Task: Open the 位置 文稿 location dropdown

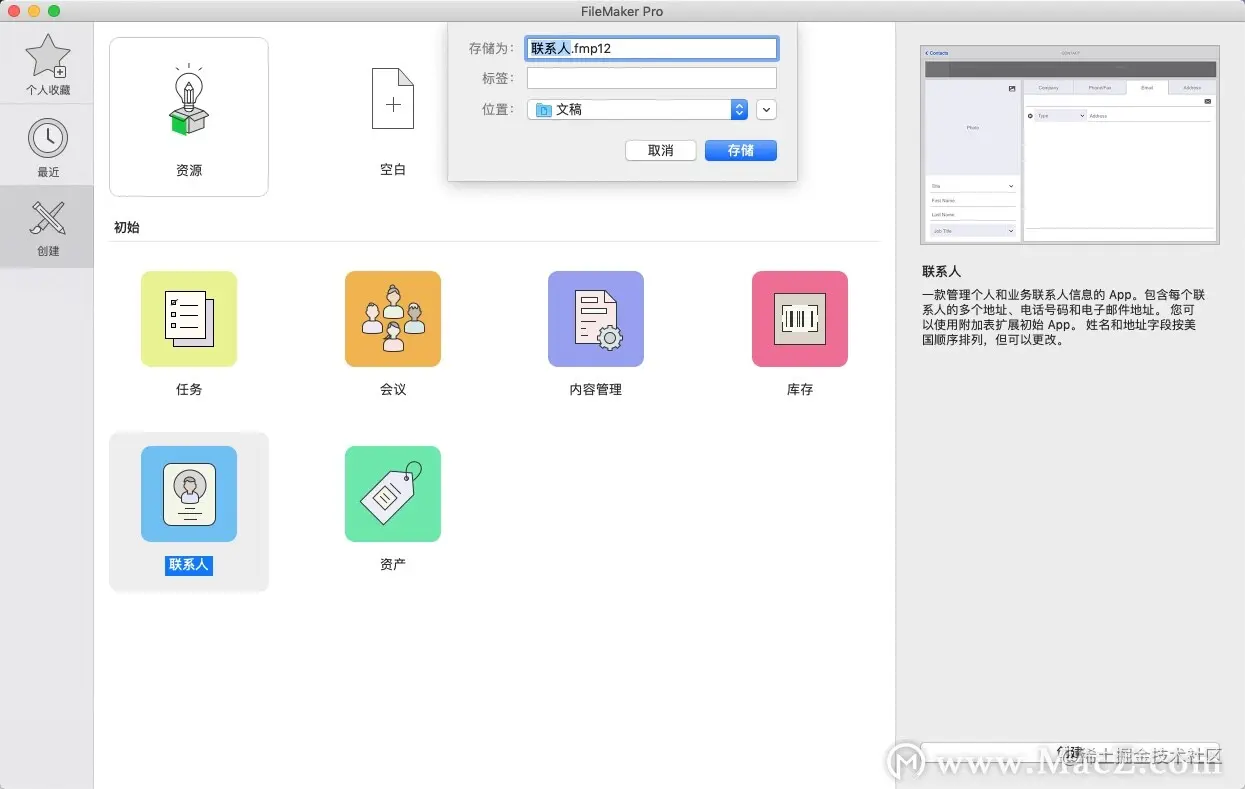Action: pyautogui.click(x=638, y=109)
